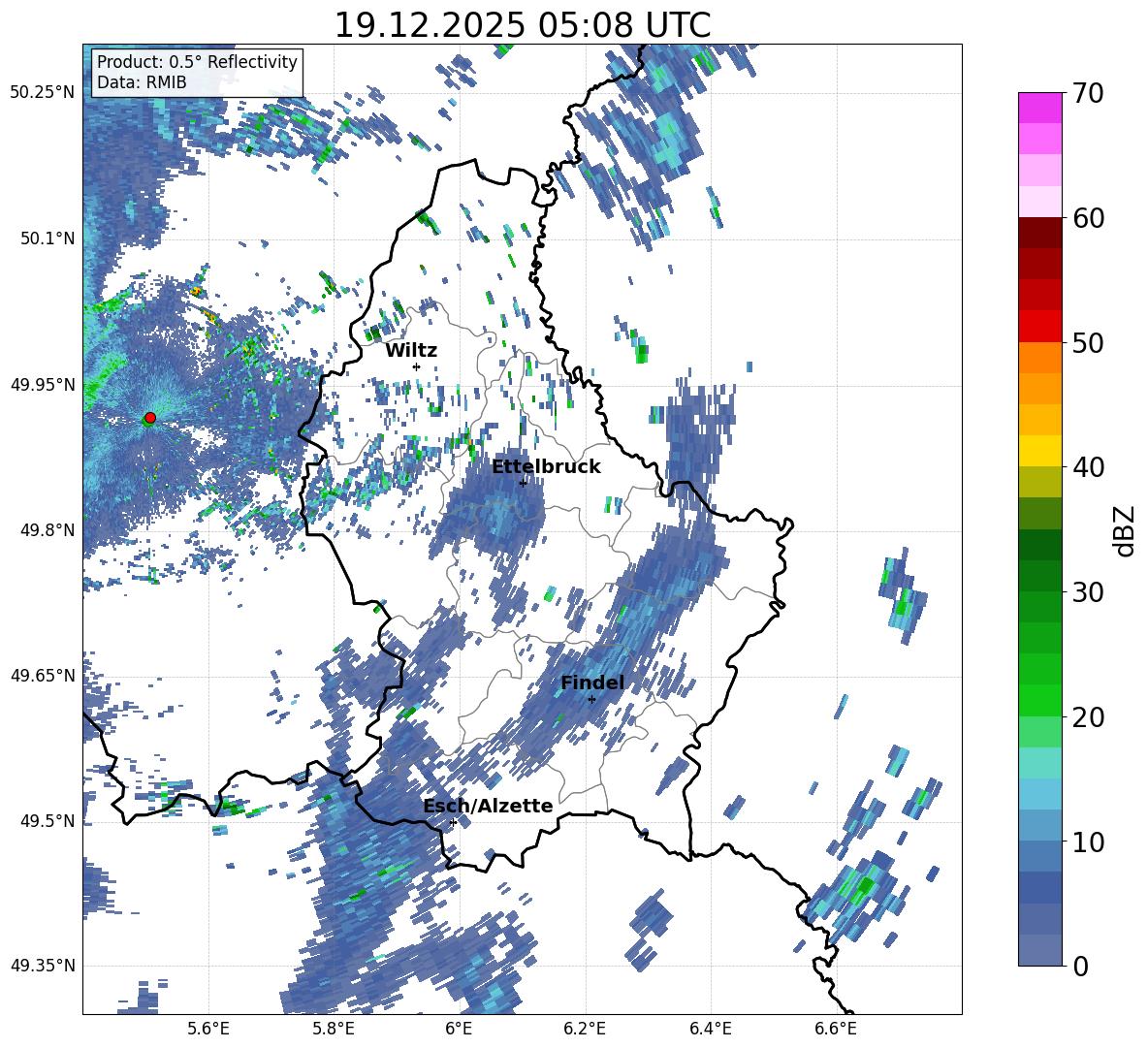Click the 49.8°N latitude label
Viewport: 1148px width, 1048px height.
[47, 530]
